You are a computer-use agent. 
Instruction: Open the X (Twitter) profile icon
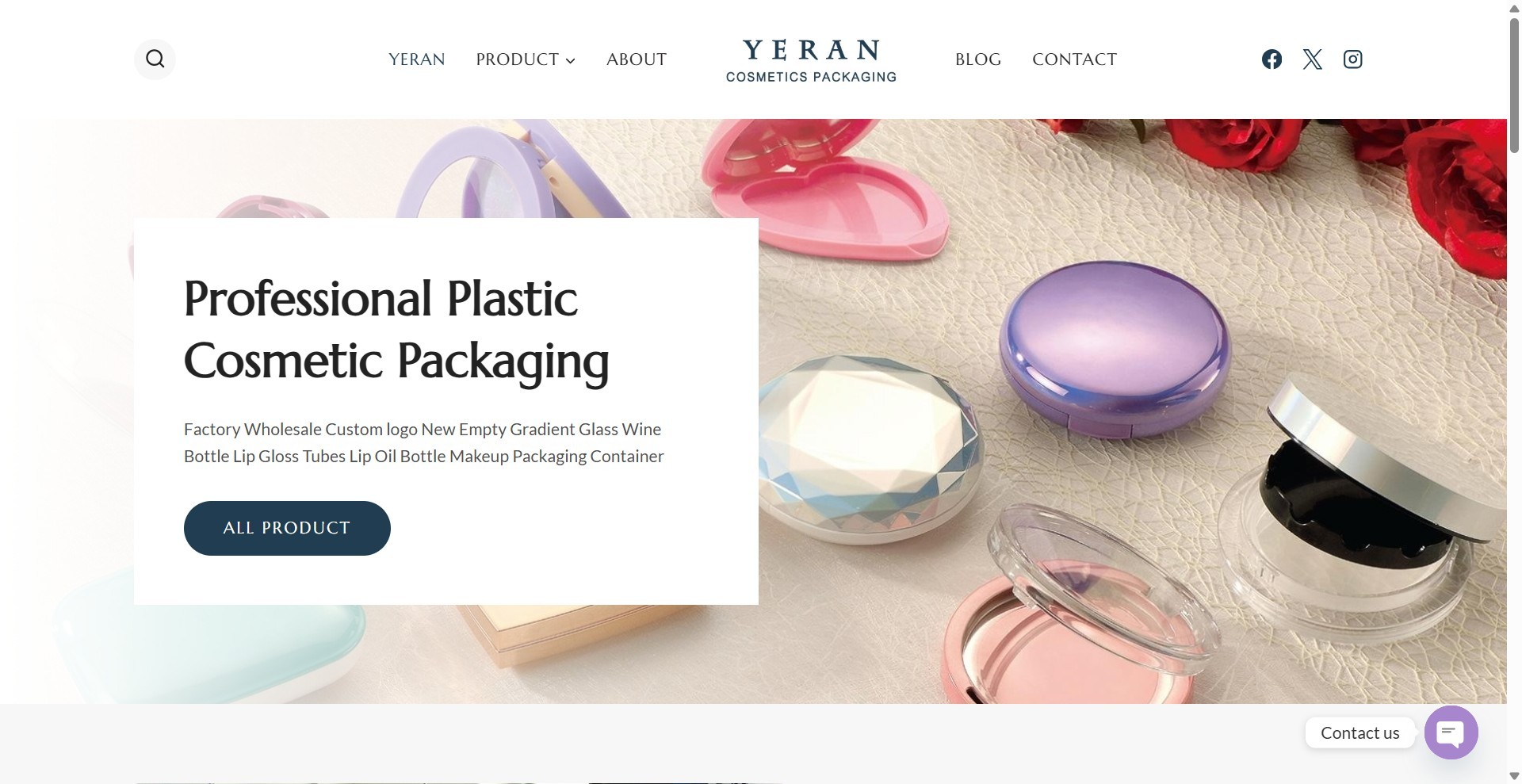point(1312,59)
